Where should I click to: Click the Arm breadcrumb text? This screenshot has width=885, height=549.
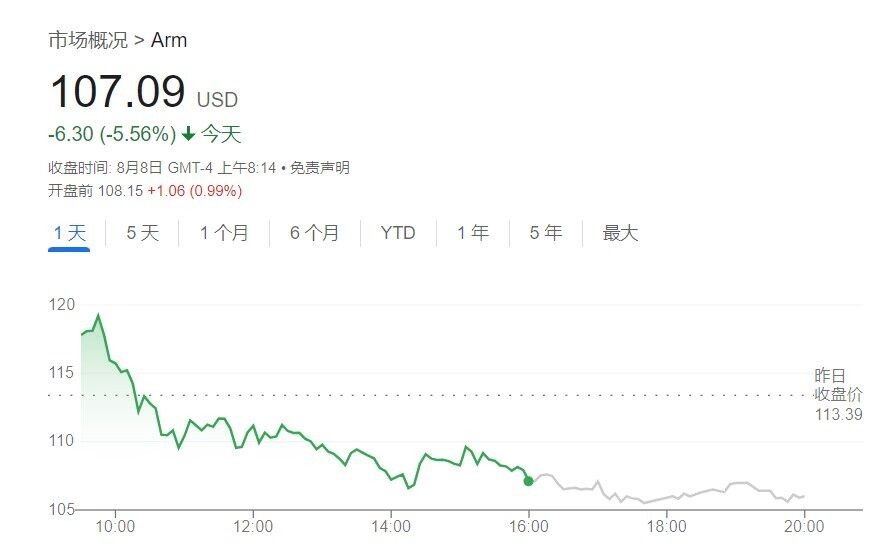coord(170,41)
